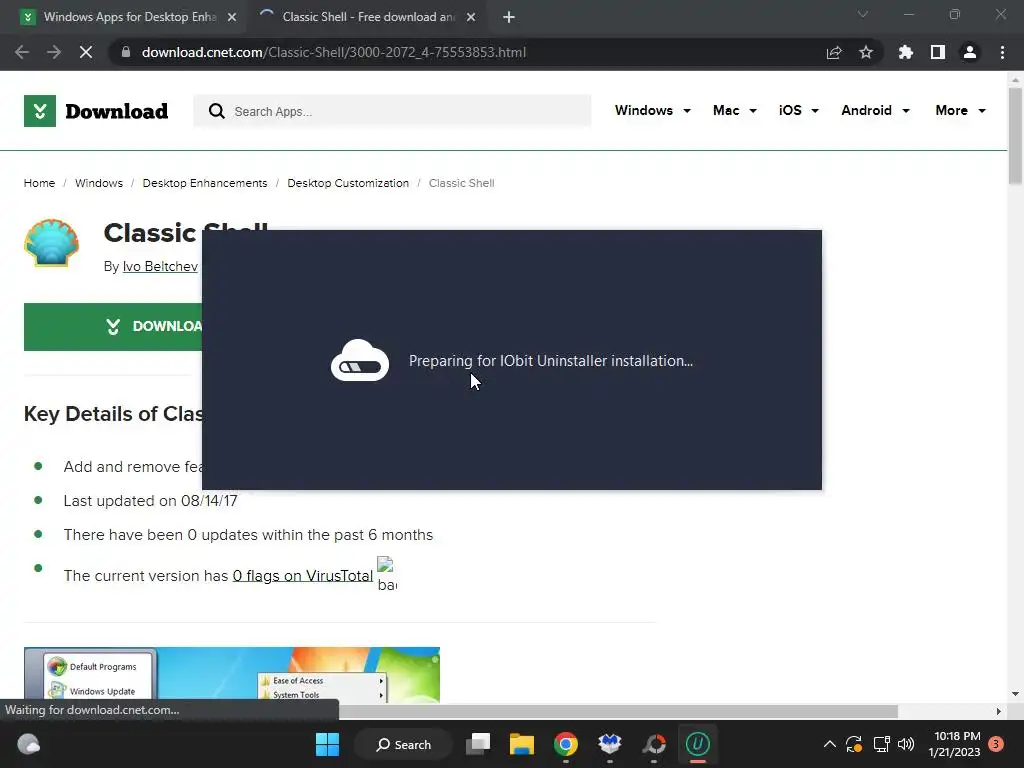Open the IObit Uninstaller taskbar icon

tap(697, 744)
